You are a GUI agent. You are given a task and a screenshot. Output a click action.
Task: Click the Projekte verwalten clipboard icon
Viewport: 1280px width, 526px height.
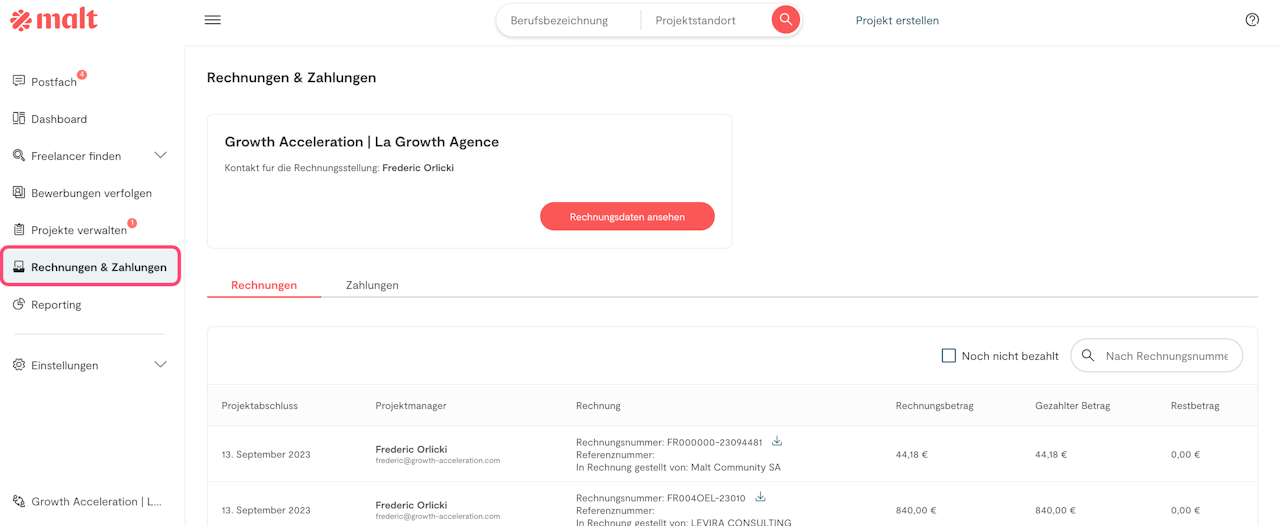pos(19,229)
